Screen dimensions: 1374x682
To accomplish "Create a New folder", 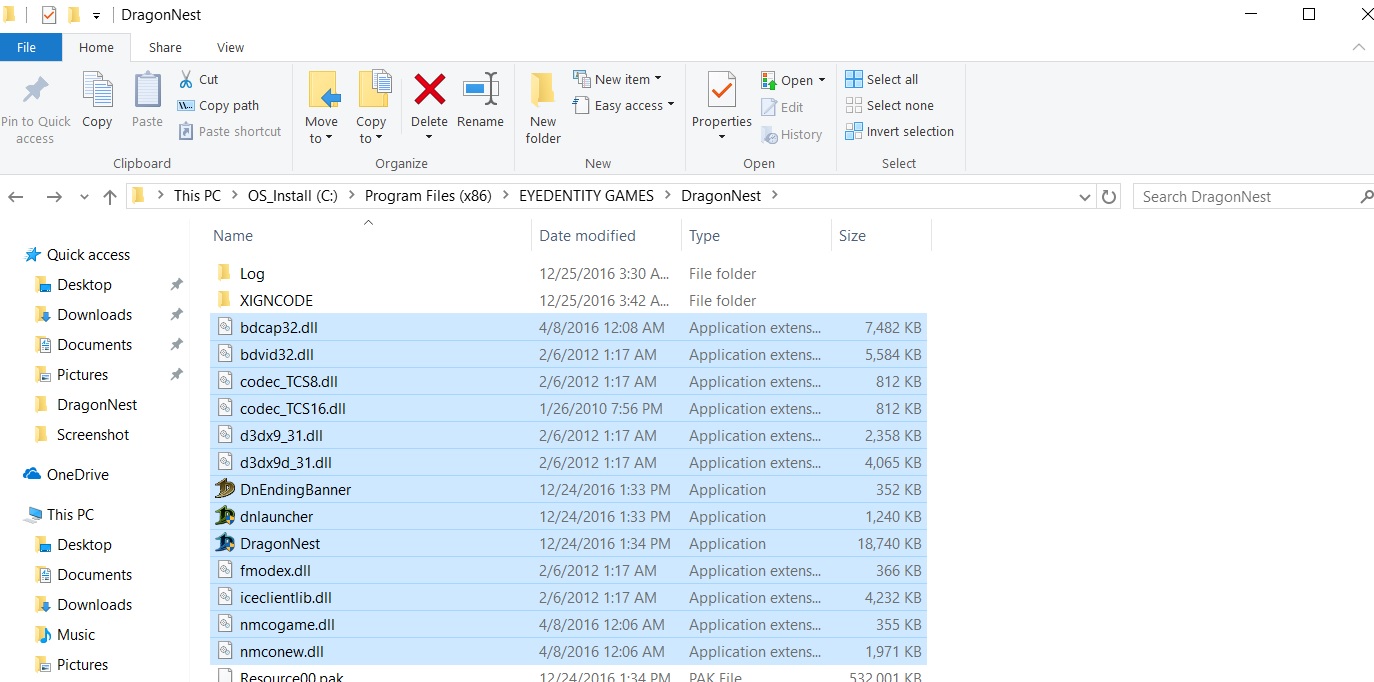I will pos(543,108).
